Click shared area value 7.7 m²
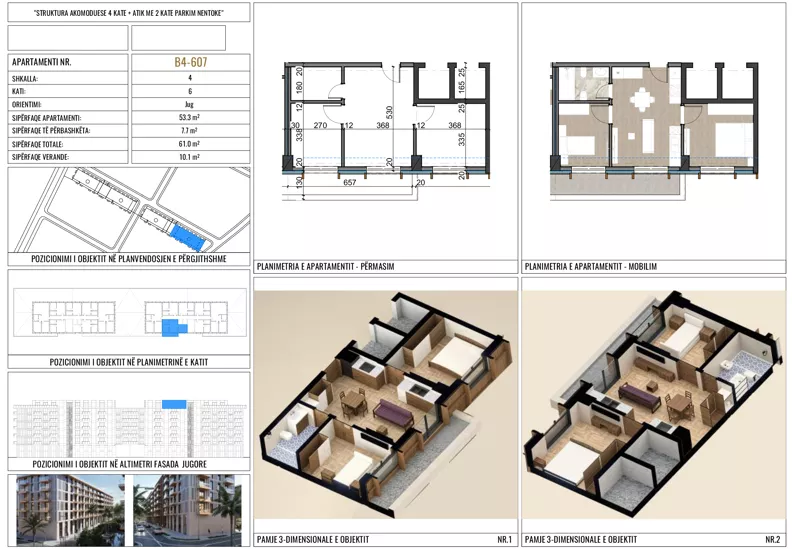 pos(189,130)
